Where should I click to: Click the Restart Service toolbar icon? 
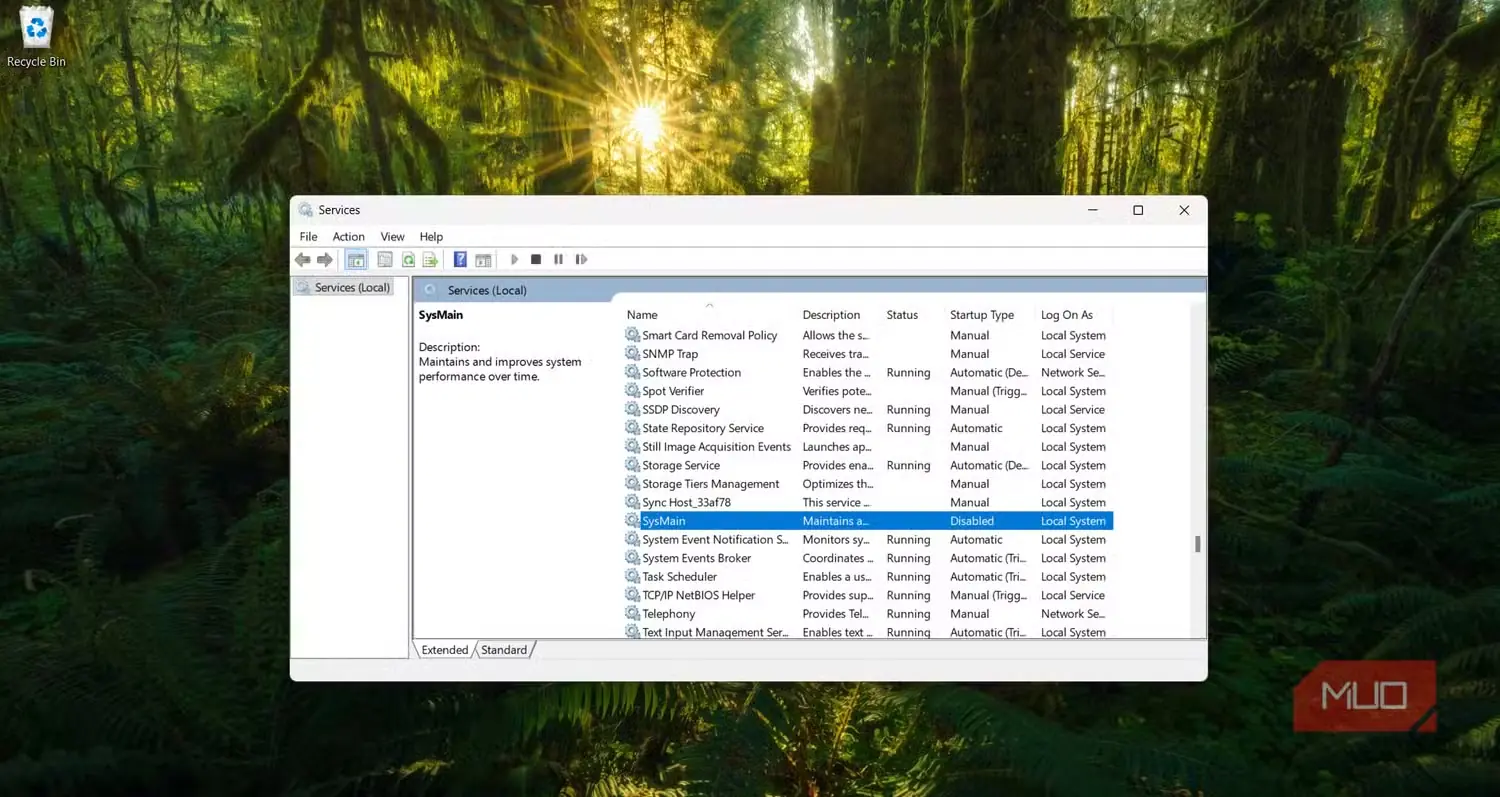581,260
